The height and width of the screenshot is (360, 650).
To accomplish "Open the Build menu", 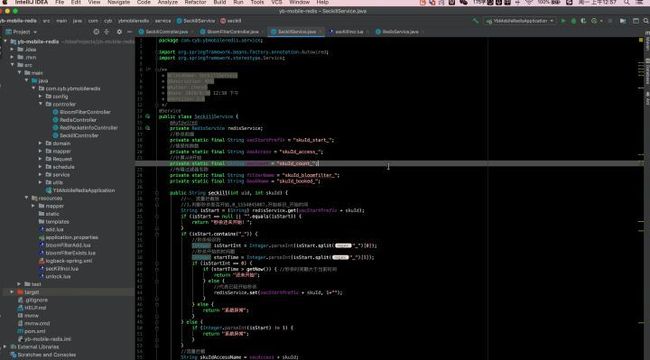I will coord(220,2).
